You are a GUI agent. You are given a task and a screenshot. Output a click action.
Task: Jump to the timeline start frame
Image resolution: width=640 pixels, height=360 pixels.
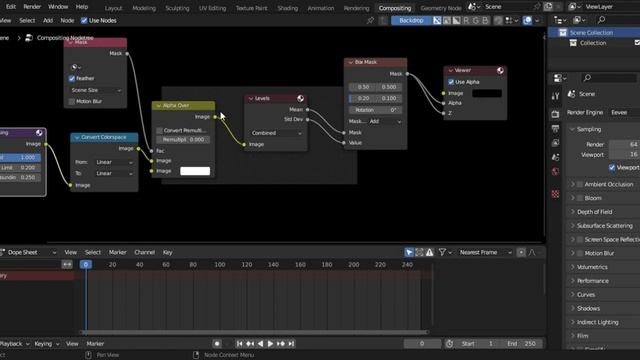coord(240,344)
